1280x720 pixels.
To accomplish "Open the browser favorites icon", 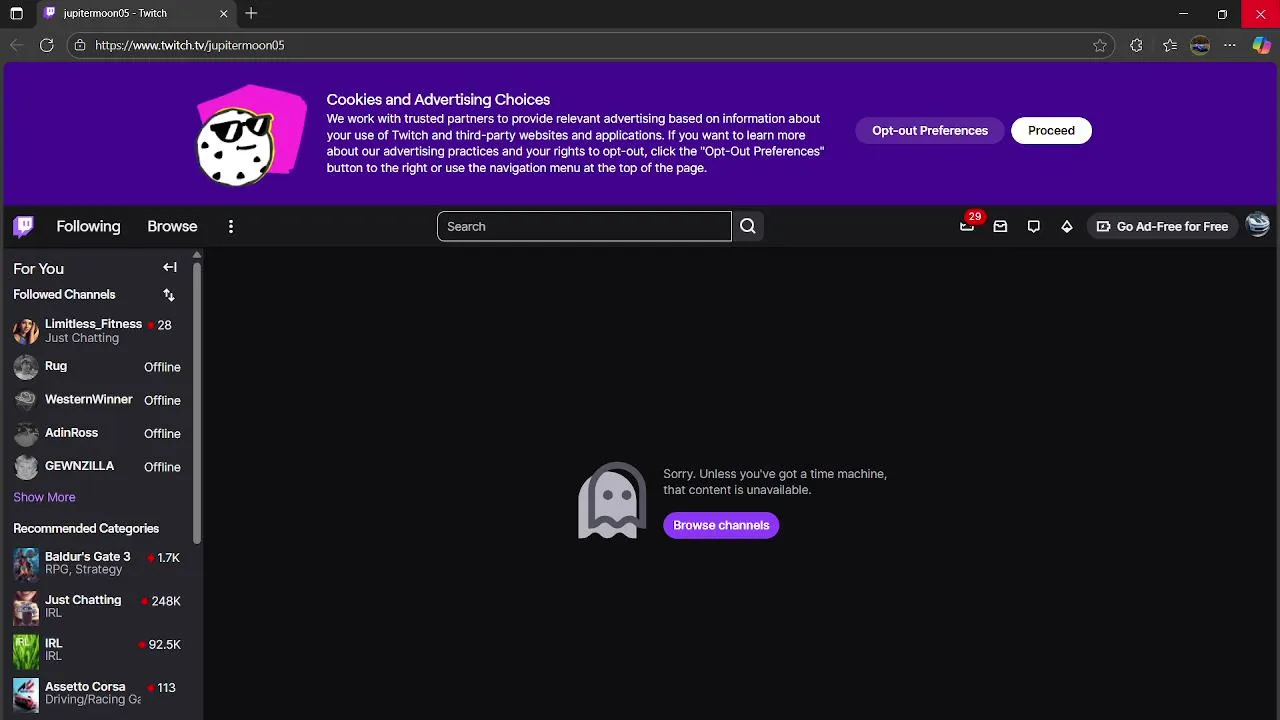I will tap(1170, 45).
